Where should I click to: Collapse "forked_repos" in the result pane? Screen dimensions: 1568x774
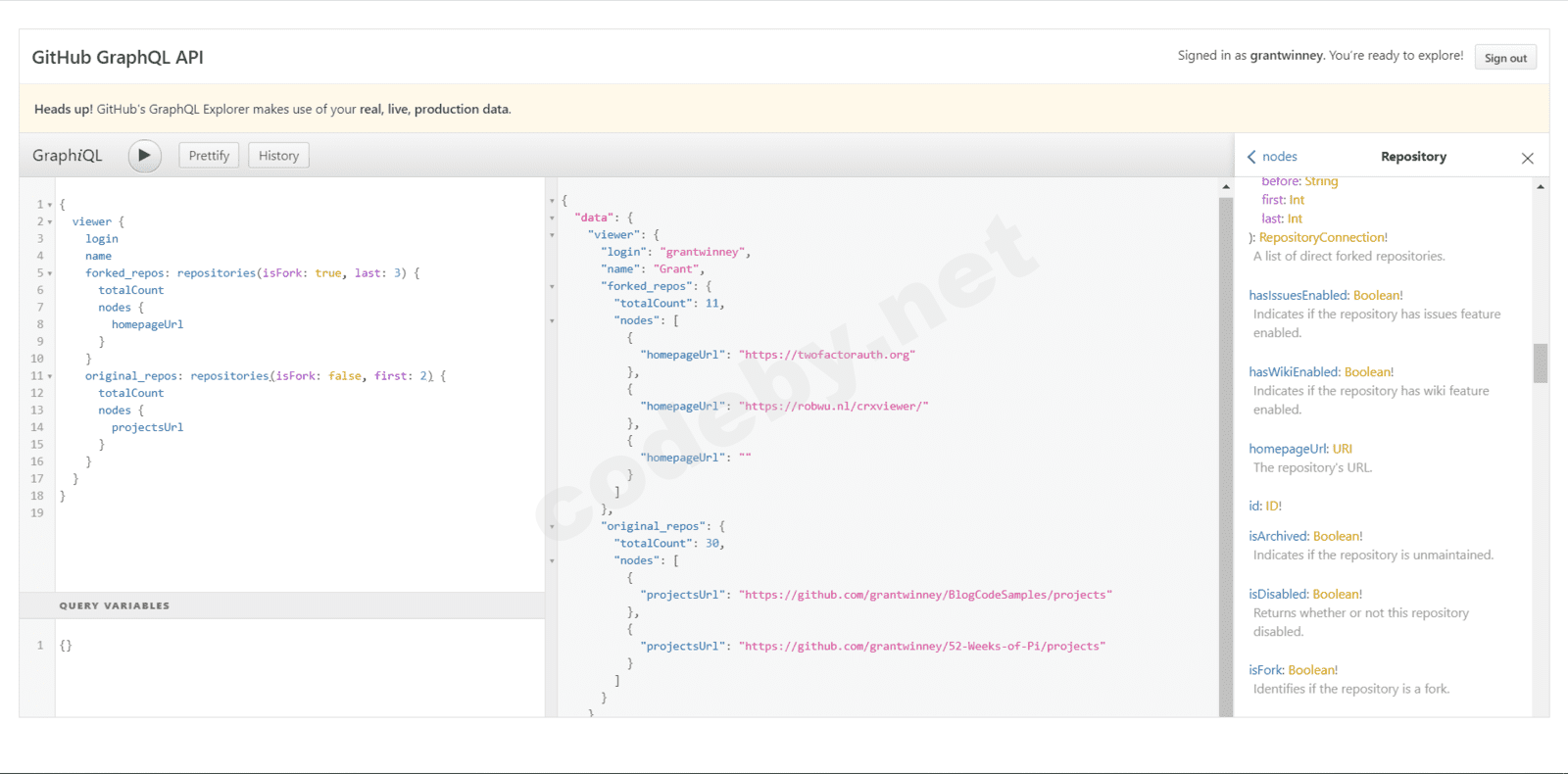(x=552, y=287)
